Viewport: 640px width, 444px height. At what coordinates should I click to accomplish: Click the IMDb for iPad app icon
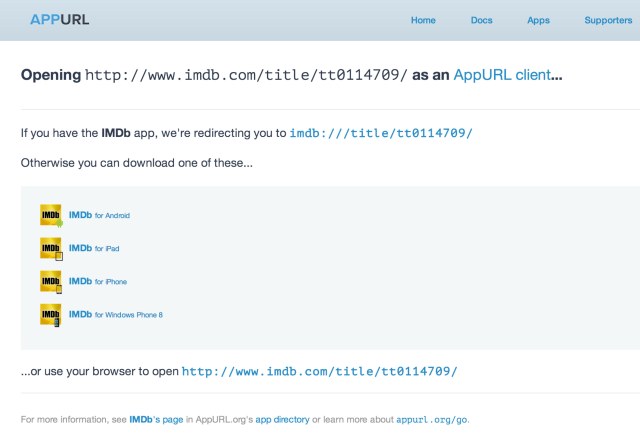point(51,248)
